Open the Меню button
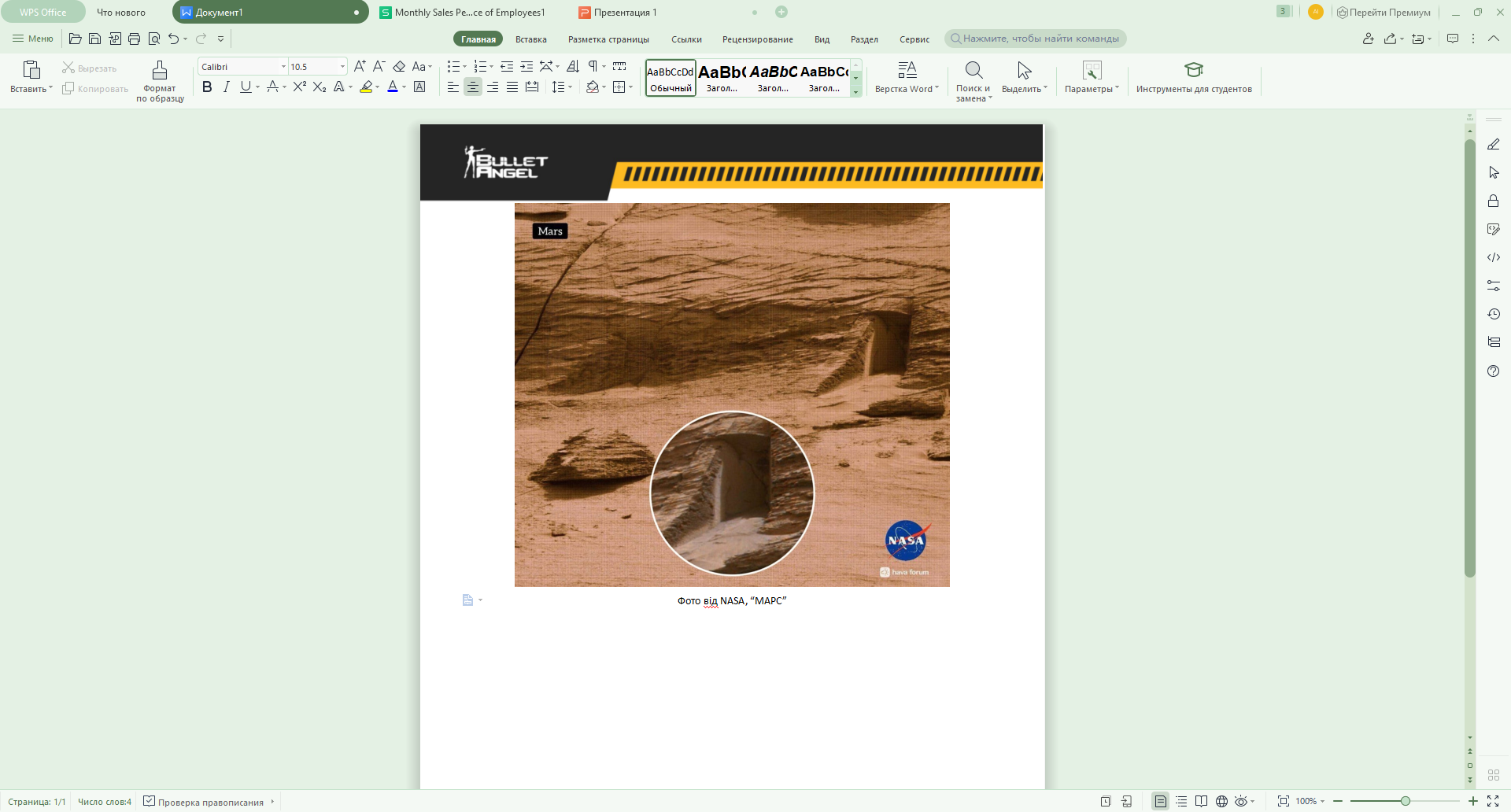Screen dimensions: 1511x812 pos(33,39)
